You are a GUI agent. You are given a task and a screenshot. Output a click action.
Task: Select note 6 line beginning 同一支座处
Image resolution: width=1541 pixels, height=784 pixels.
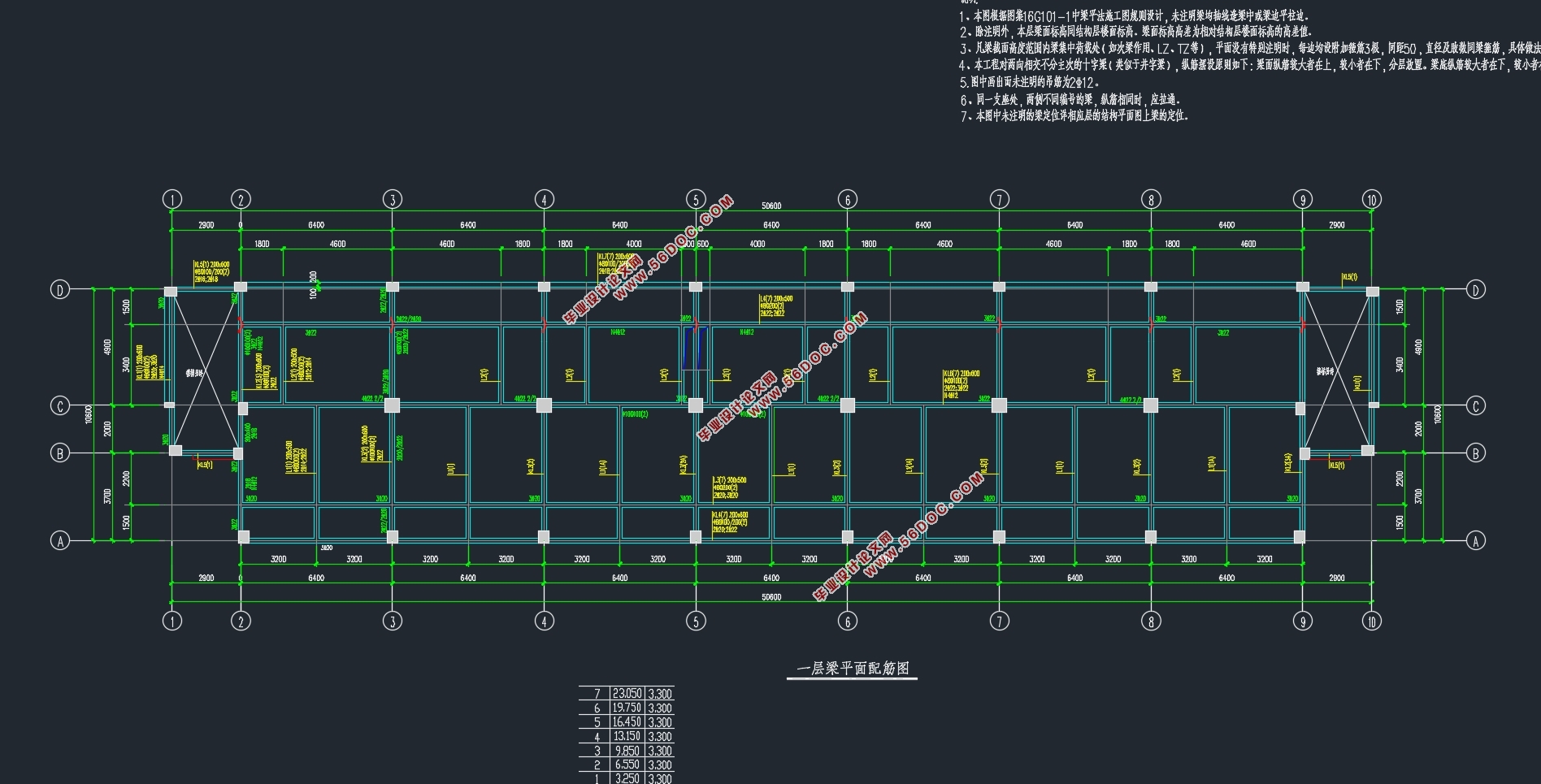pyautogui.click(x=1070, y=100)
